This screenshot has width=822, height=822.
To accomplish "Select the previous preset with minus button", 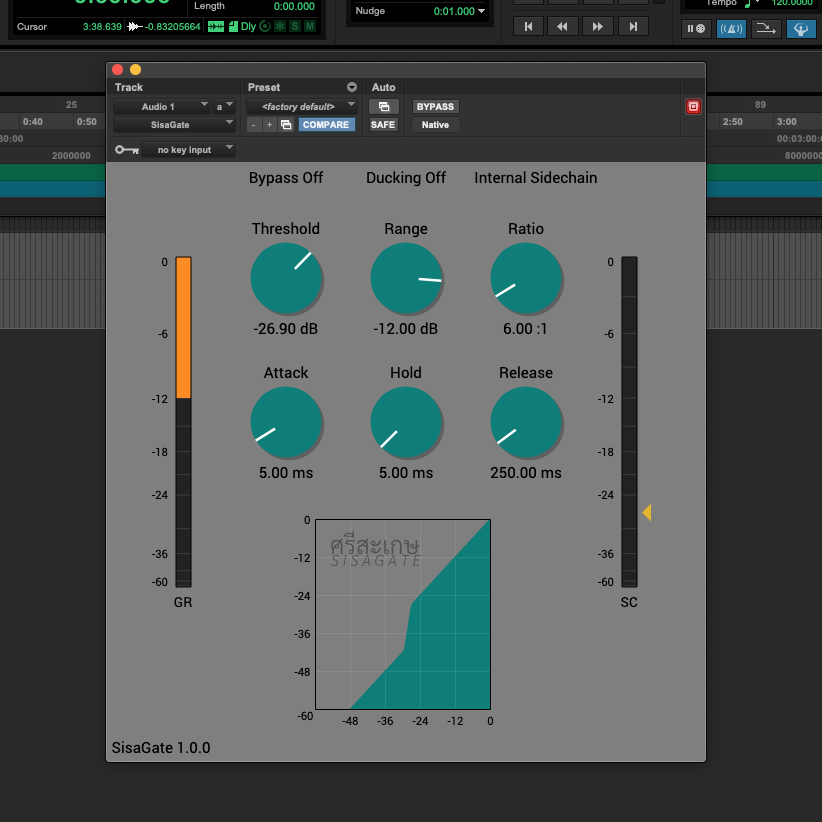I will click(254, 125).
